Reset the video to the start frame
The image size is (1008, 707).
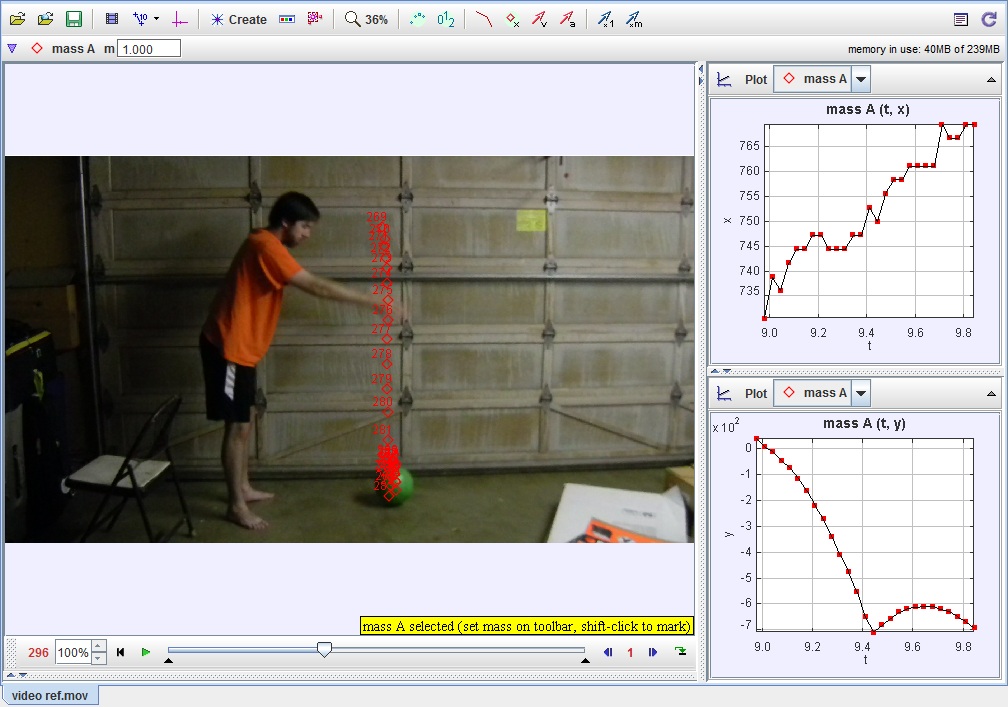coord(120,652)
